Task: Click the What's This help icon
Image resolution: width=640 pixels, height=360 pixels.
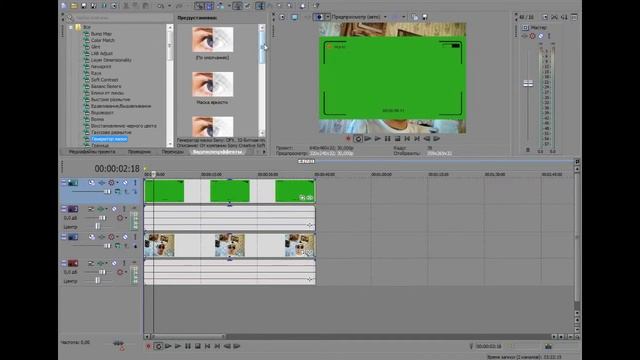Action: [x=317, y=6]
